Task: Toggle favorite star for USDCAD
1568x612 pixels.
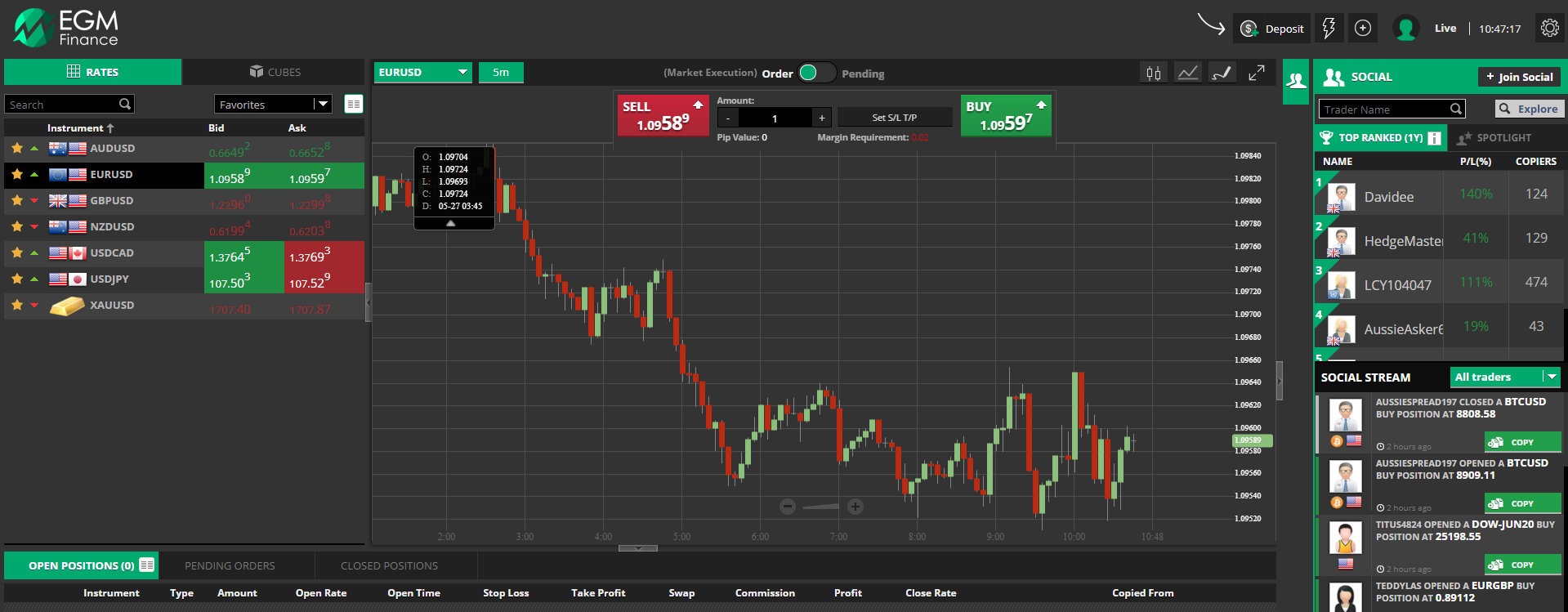Action: click(17, 252)
